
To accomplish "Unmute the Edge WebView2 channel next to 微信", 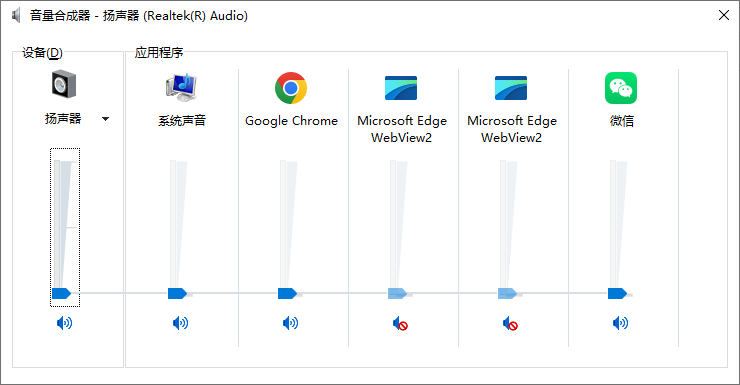I will click(510, 324).
